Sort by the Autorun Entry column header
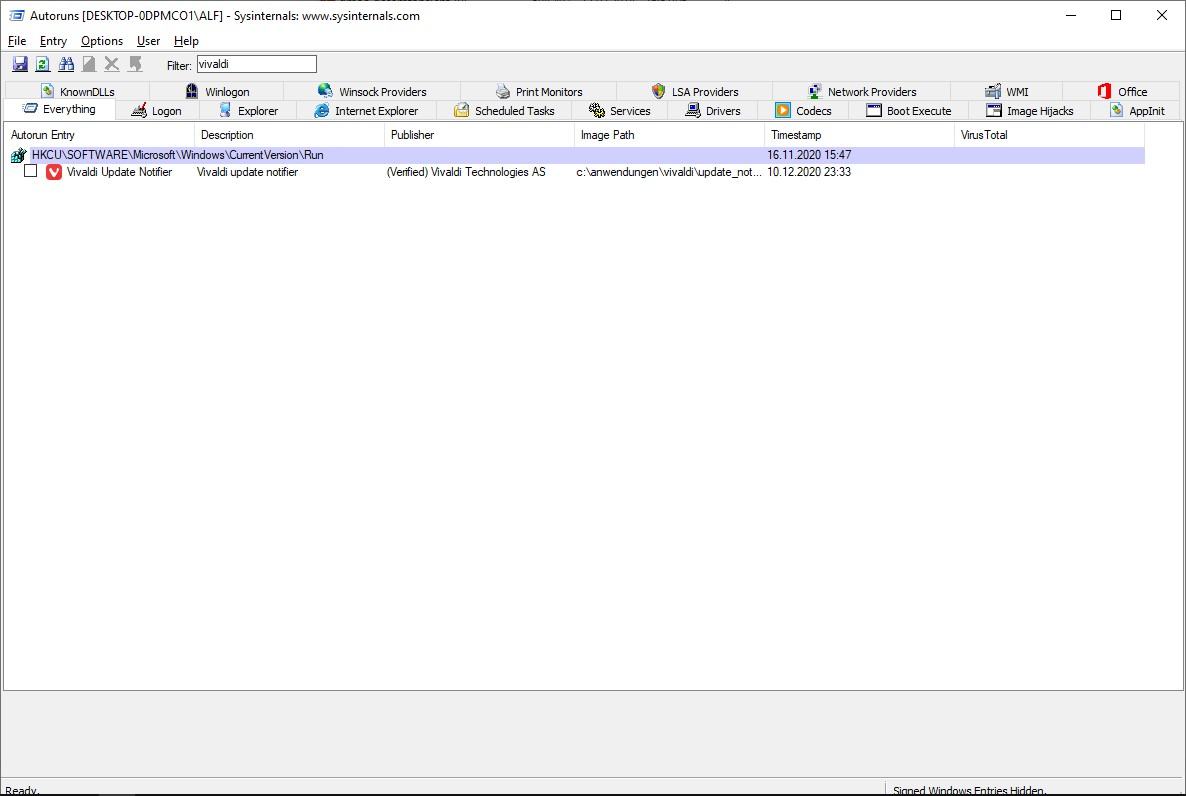1186x796 pixels. (100, 135)
